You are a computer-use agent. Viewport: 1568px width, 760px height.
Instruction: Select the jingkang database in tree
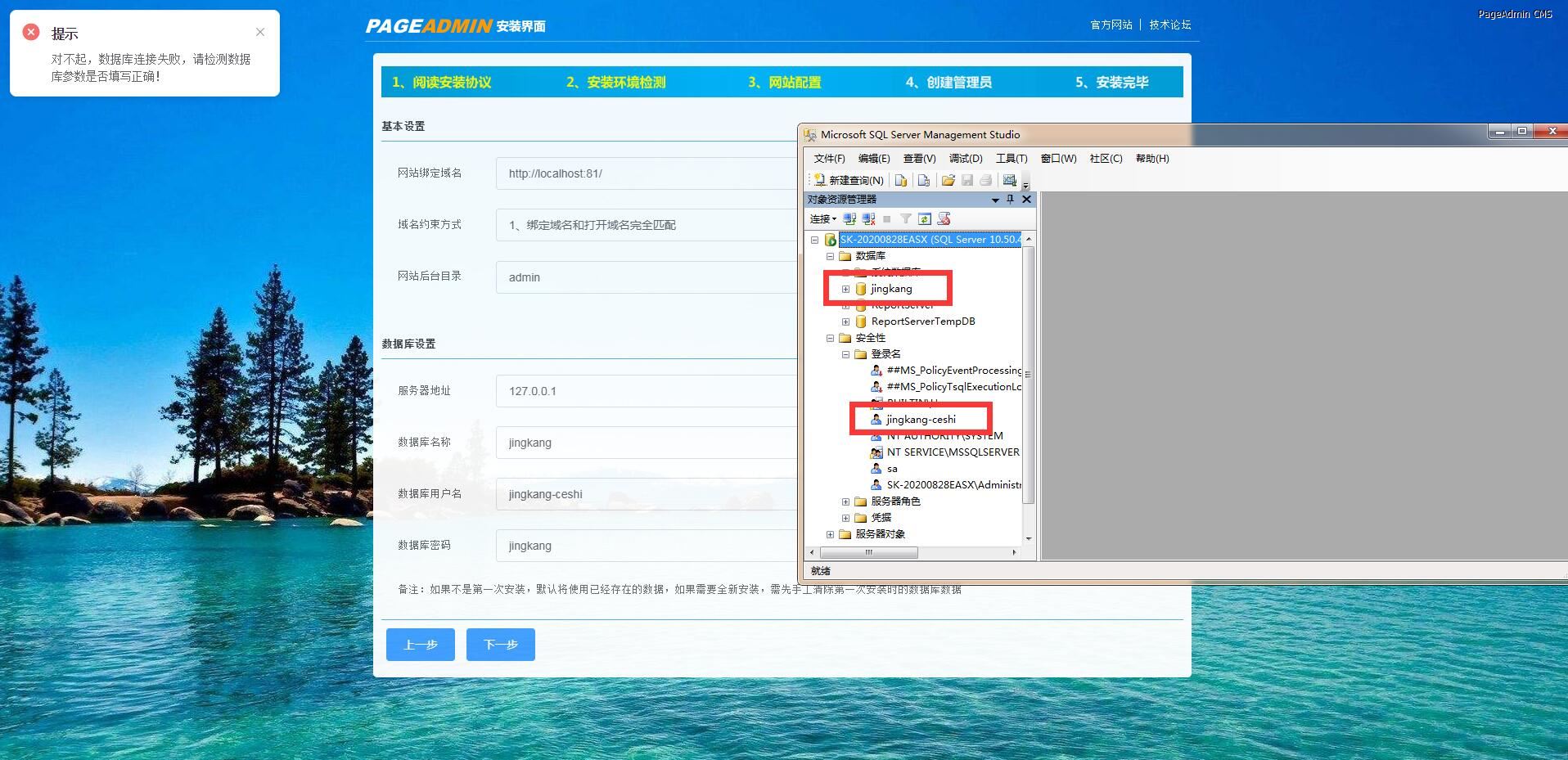891,289
